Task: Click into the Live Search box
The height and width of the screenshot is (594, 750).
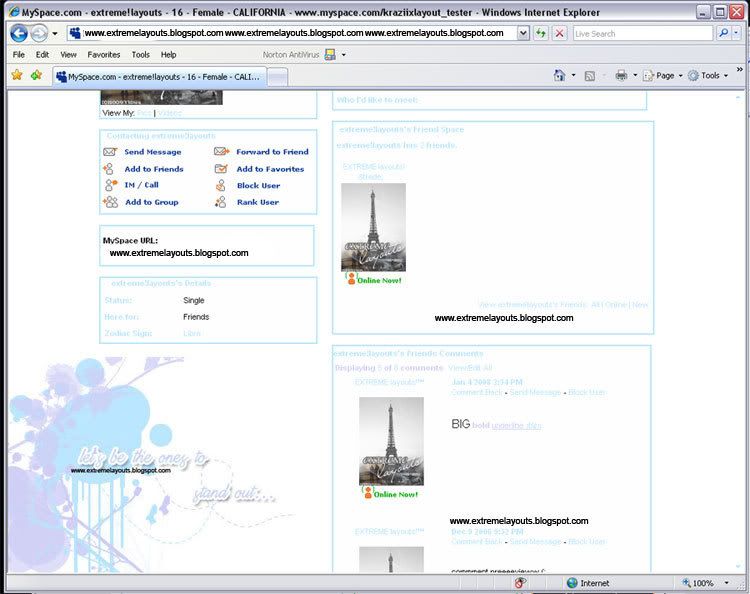Action: tap(642, 33)
